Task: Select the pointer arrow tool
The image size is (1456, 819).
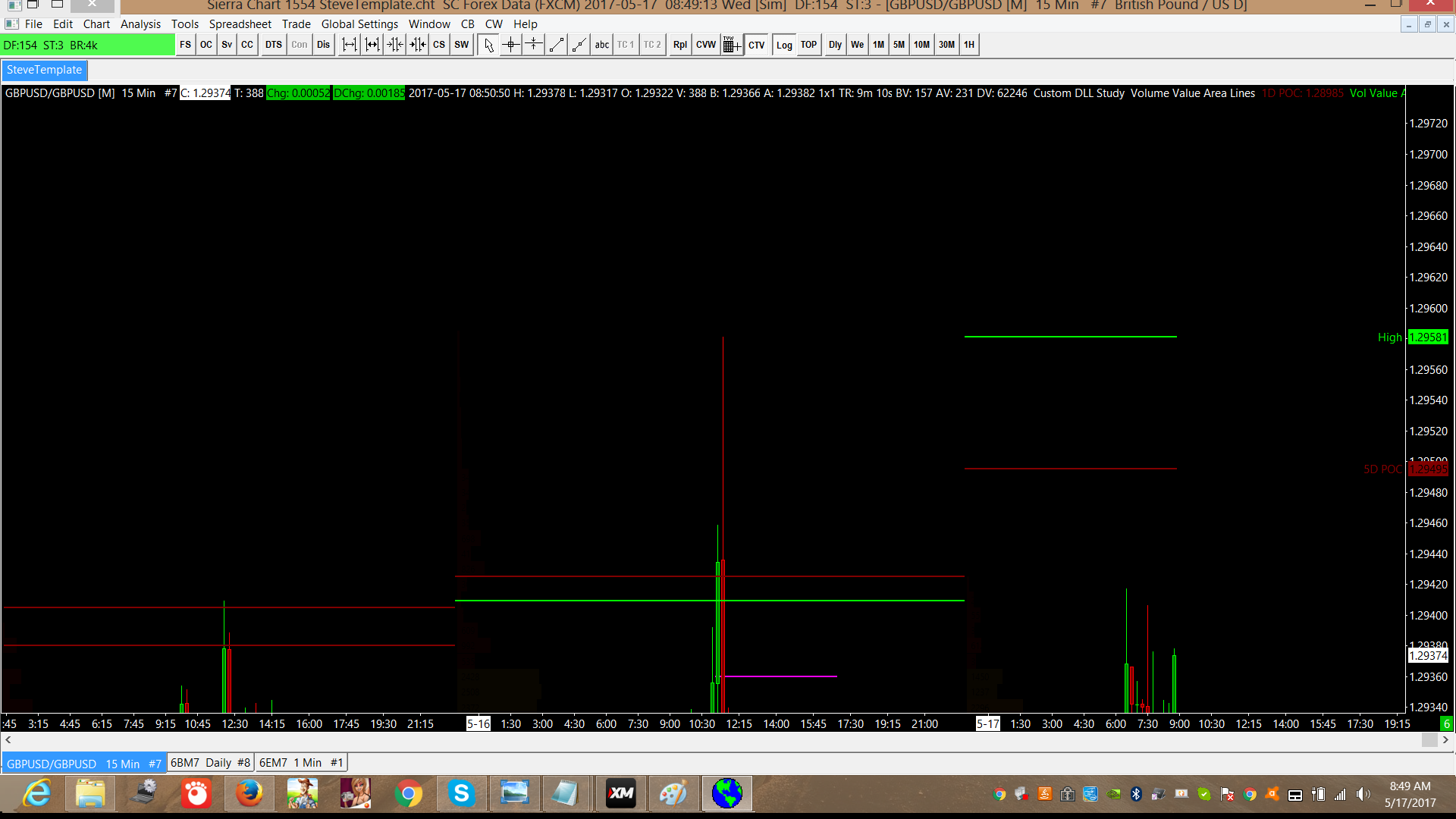Action: coord(488,45)
